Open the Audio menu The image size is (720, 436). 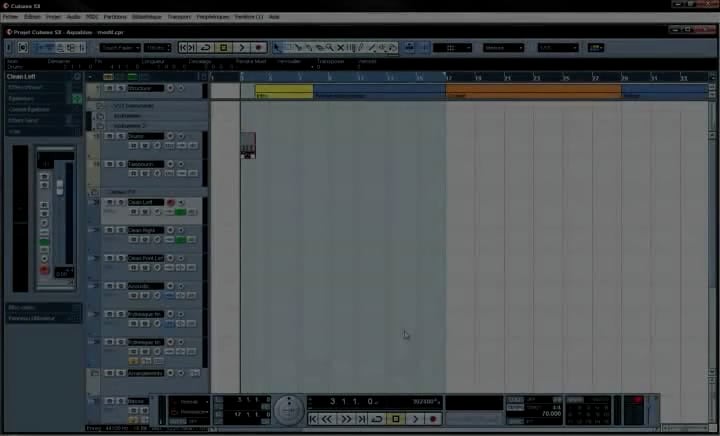pyautogui.click(x=73, y=17)
